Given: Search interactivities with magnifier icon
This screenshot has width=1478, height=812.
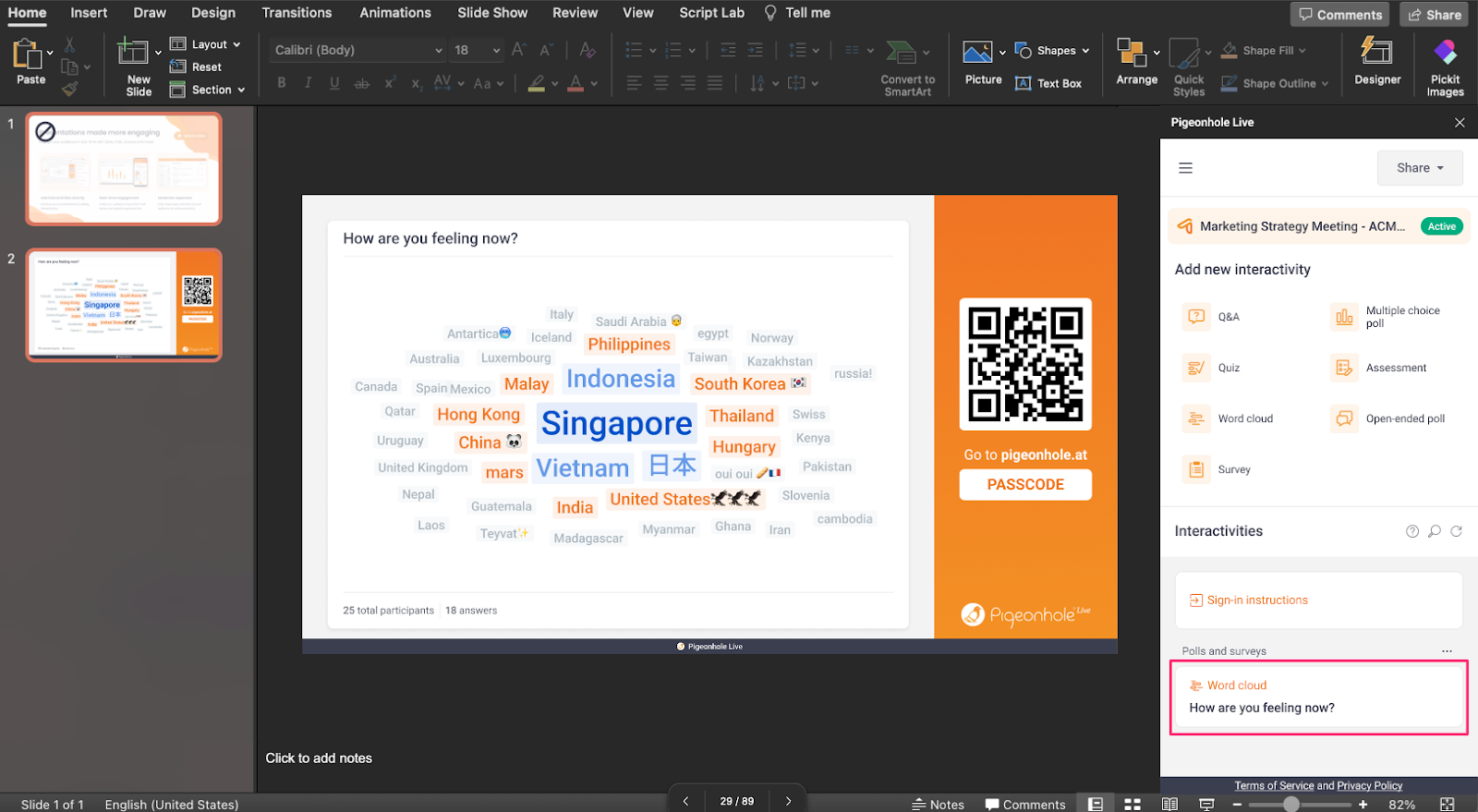Looking at the screenshot, I should click(1434, 531).
